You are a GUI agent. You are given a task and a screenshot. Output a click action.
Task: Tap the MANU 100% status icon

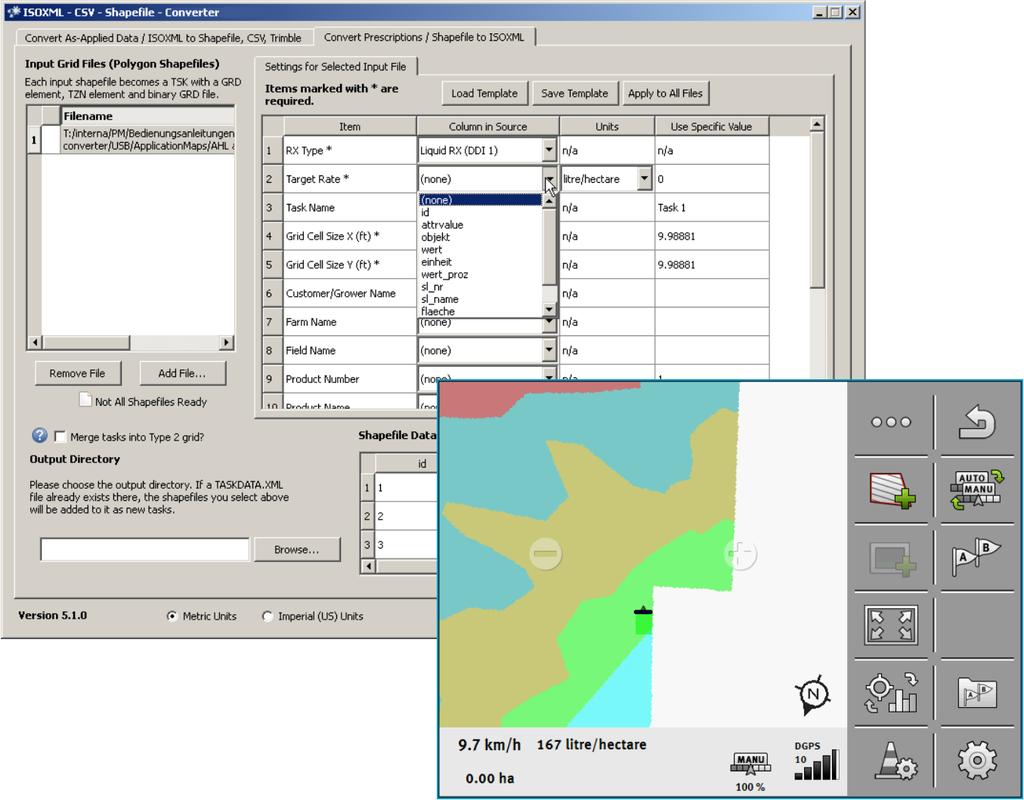point(750,771)
